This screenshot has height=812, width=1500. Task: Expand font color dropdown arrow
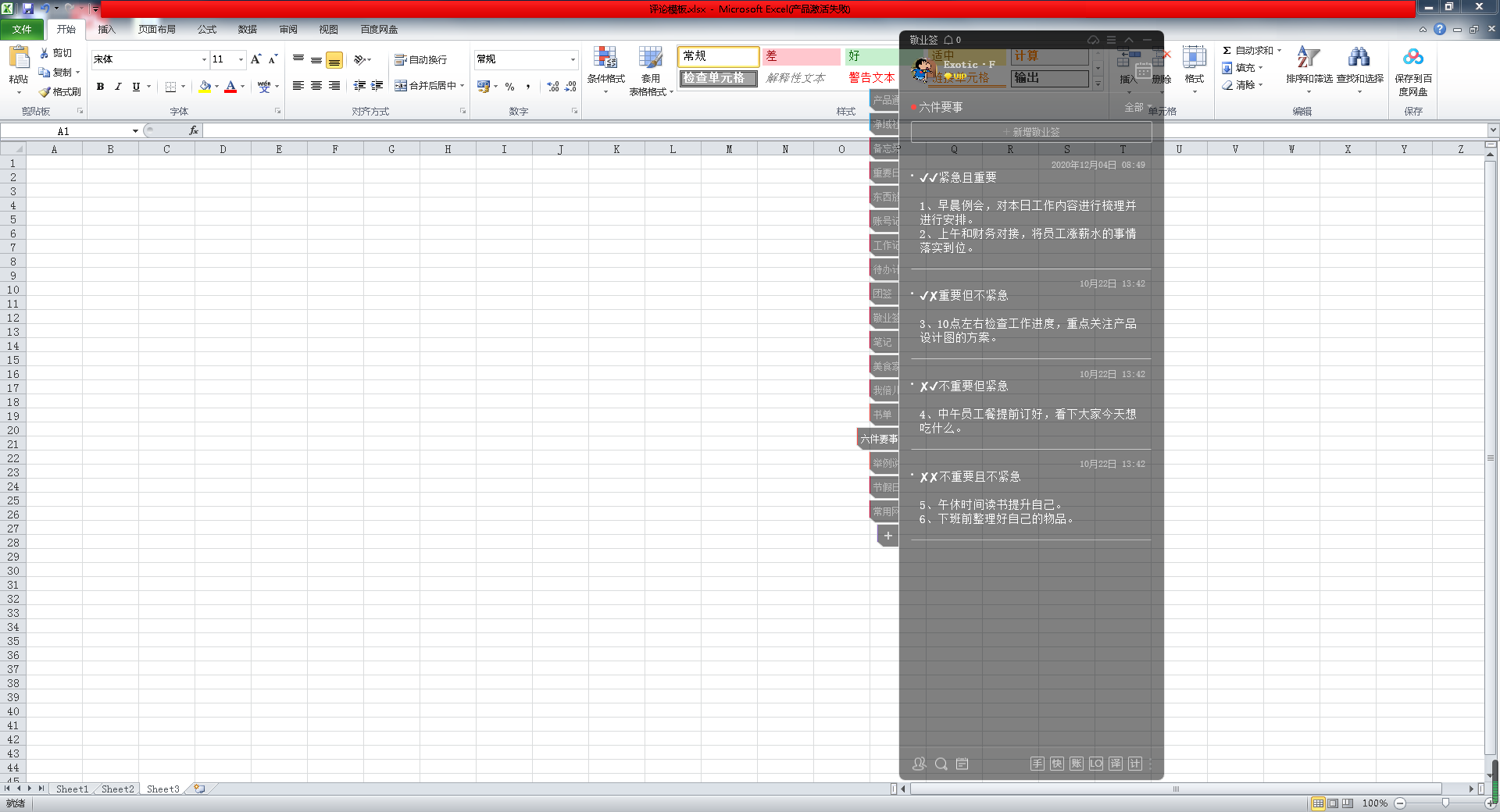pyautogui.click(x=242, y=87)
